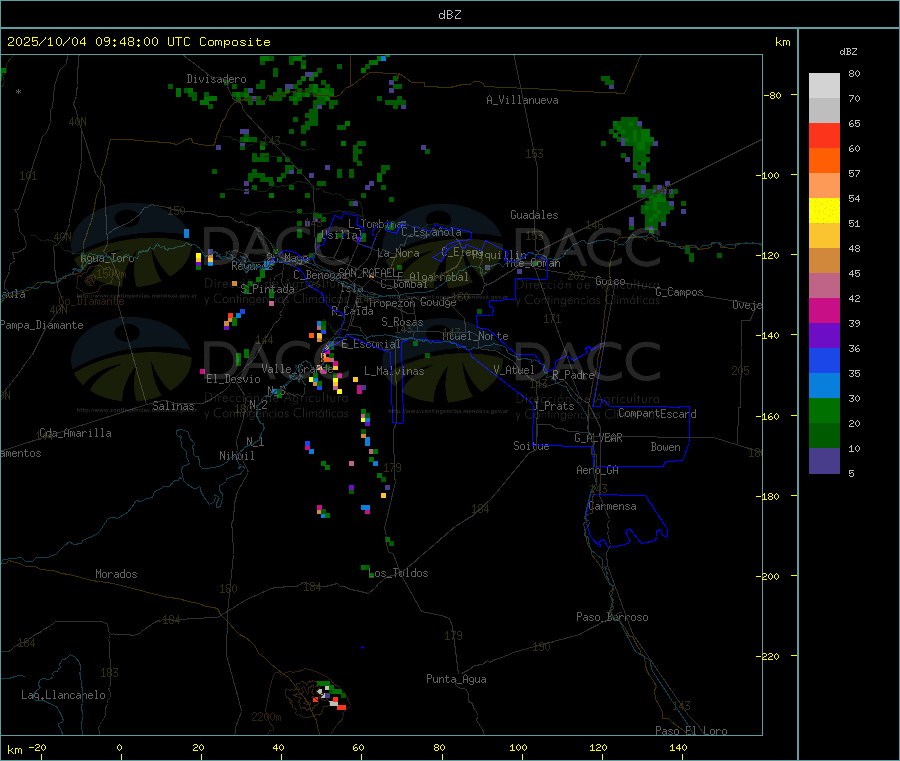
Task: Click the red-white echo cluster near 2200m volcano
Action: pos(331,697)
